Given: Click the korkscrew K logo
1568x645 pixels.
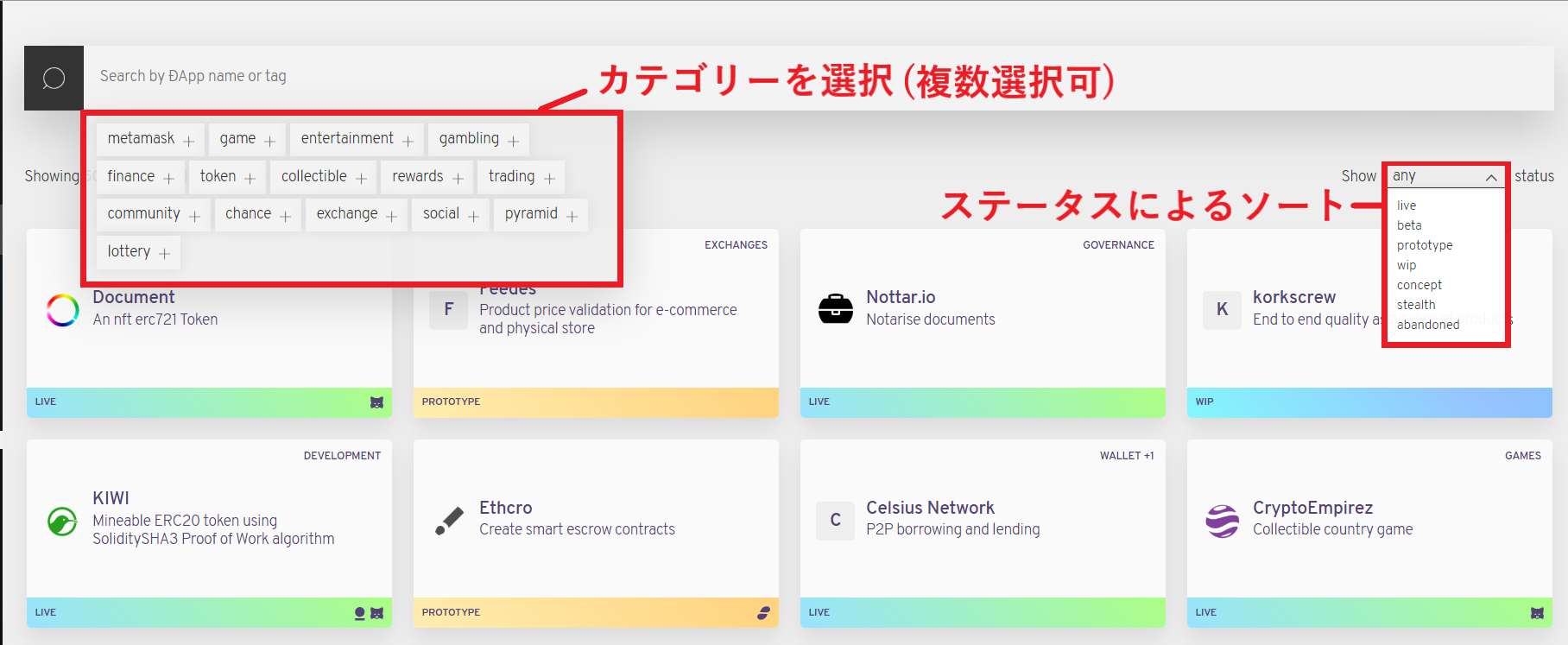Looking at the screenshot, I should [1223, 309].
